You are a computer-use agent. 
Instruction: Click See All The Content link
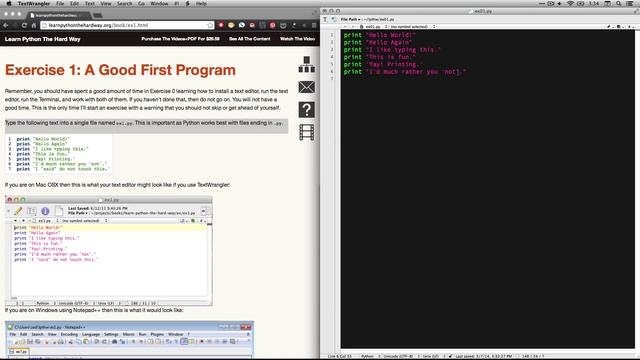(x=249, y=39)
